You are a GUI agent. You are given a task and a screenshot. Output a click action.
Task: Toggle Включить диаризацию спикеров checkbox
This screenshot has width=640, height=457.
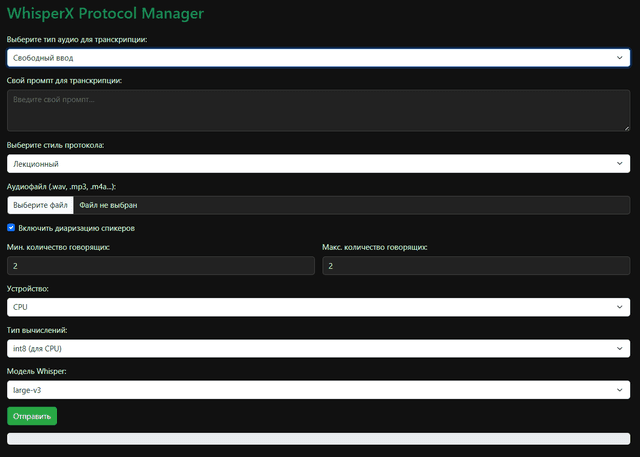(11, 228)
